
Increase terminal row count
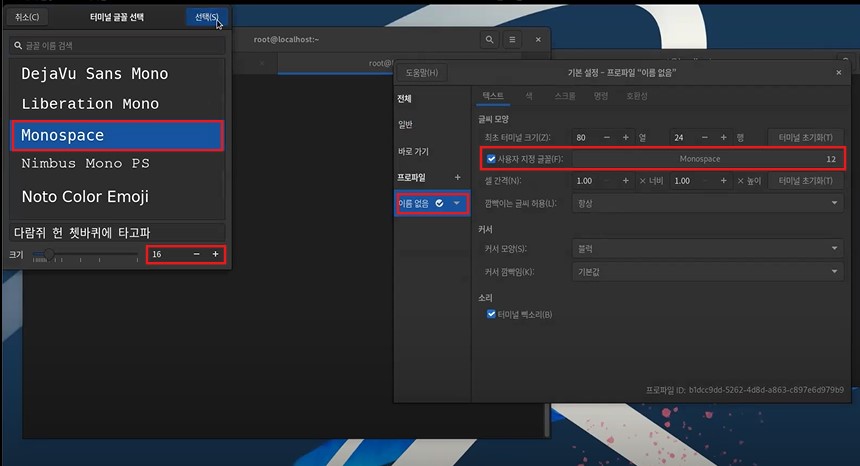(723, 138)
